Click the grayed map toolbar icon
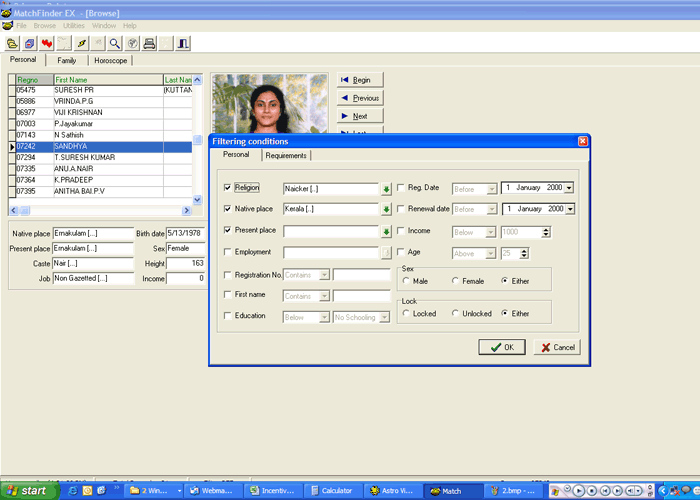Screen dimensions: 700x500 [64, 43]
